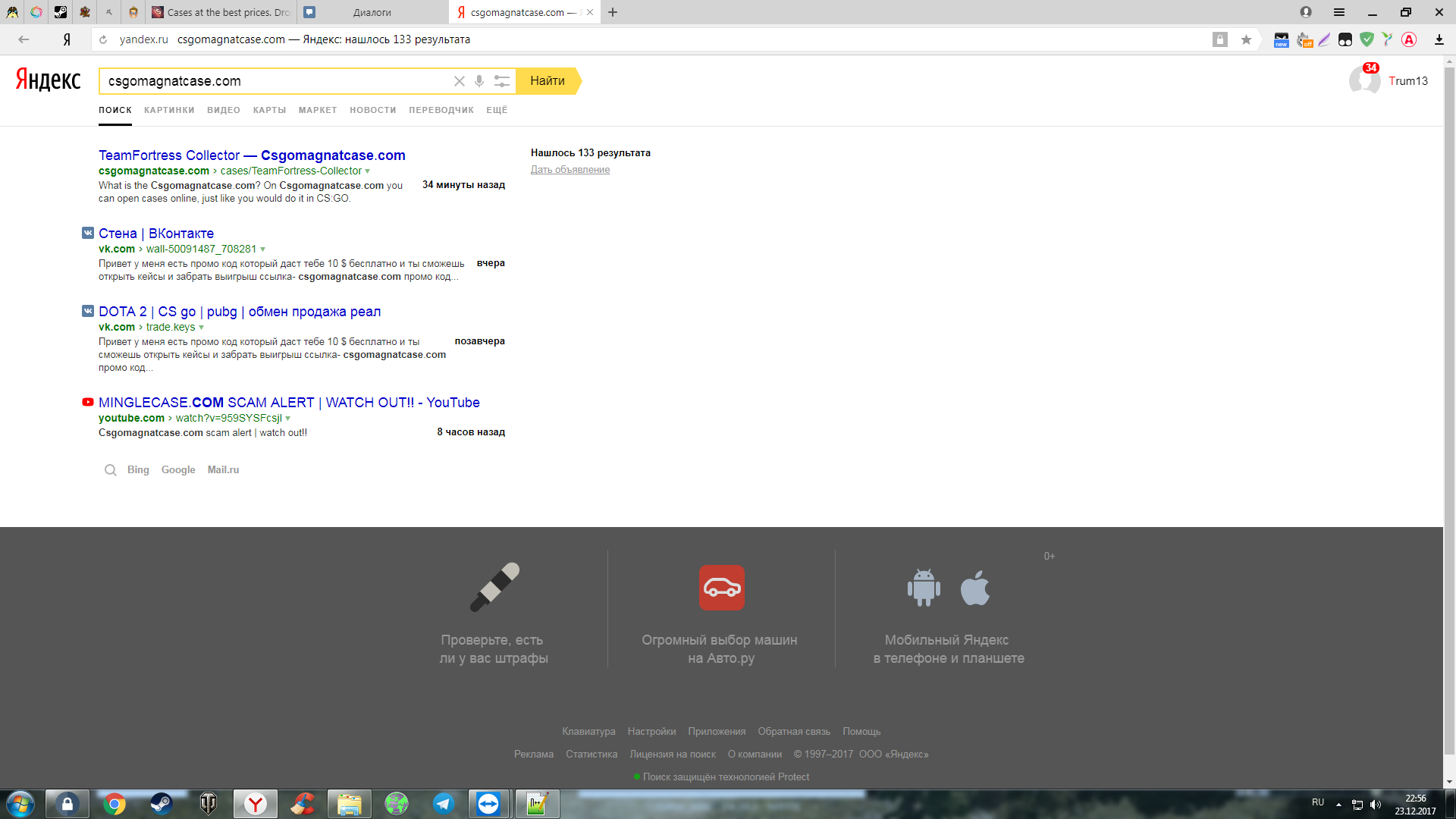Open the Adguard green shield extension
Viewport: 1456px width, 819px height.
coord(1367,39)
